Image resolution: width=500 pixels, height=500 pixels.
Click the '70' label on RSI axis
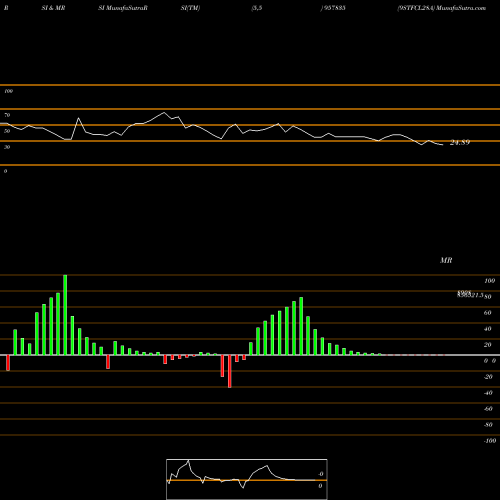point(7,115)
